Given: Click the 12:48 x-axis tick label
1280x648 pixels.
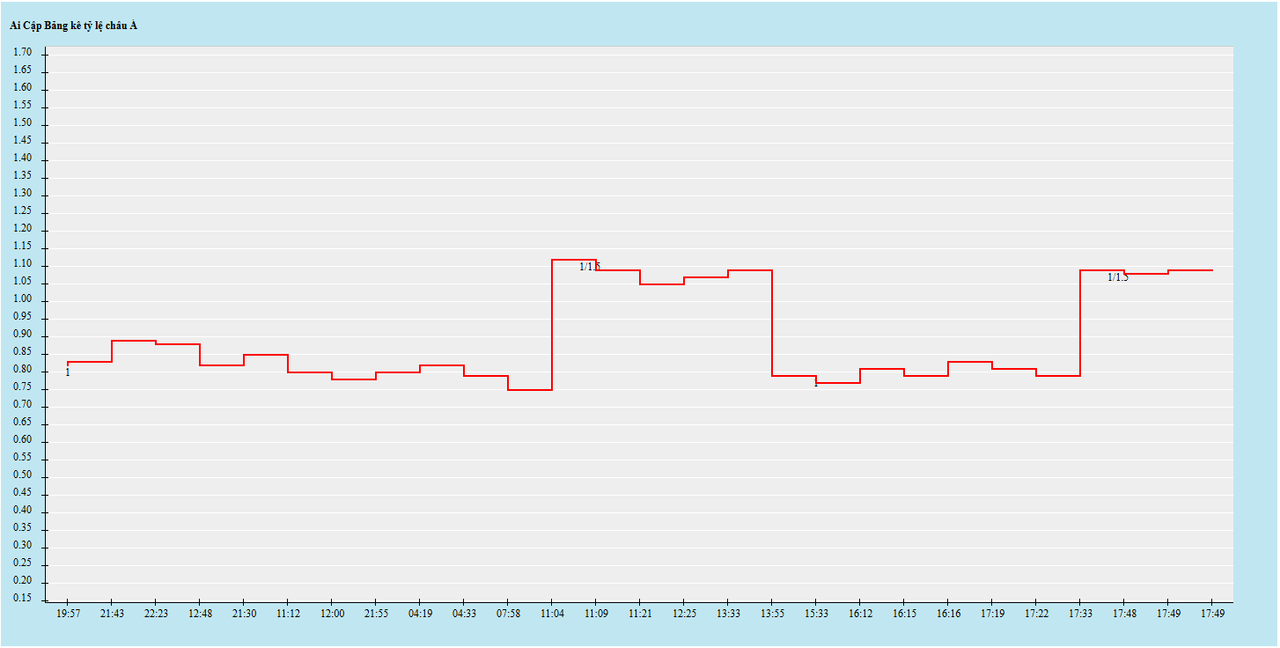Looking at the screenshot, I should (x=200, y=614).
